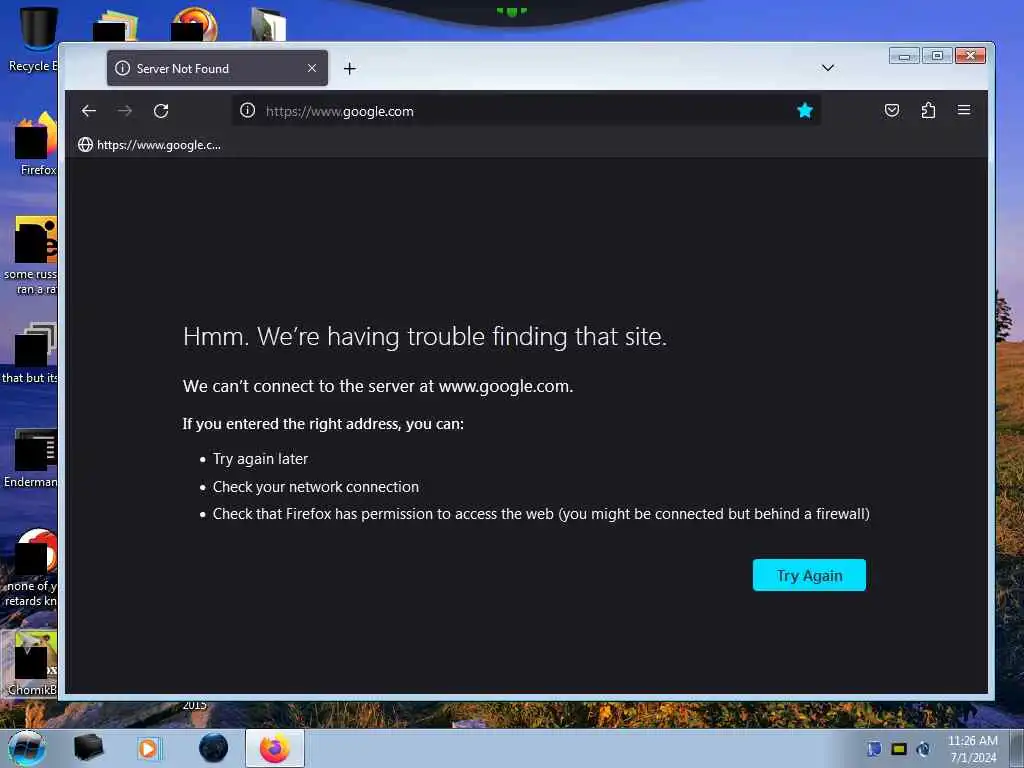Open the taskbar clock showing 11:26 AM
This screenshot has width=1024, height=768.
(972, 749)
